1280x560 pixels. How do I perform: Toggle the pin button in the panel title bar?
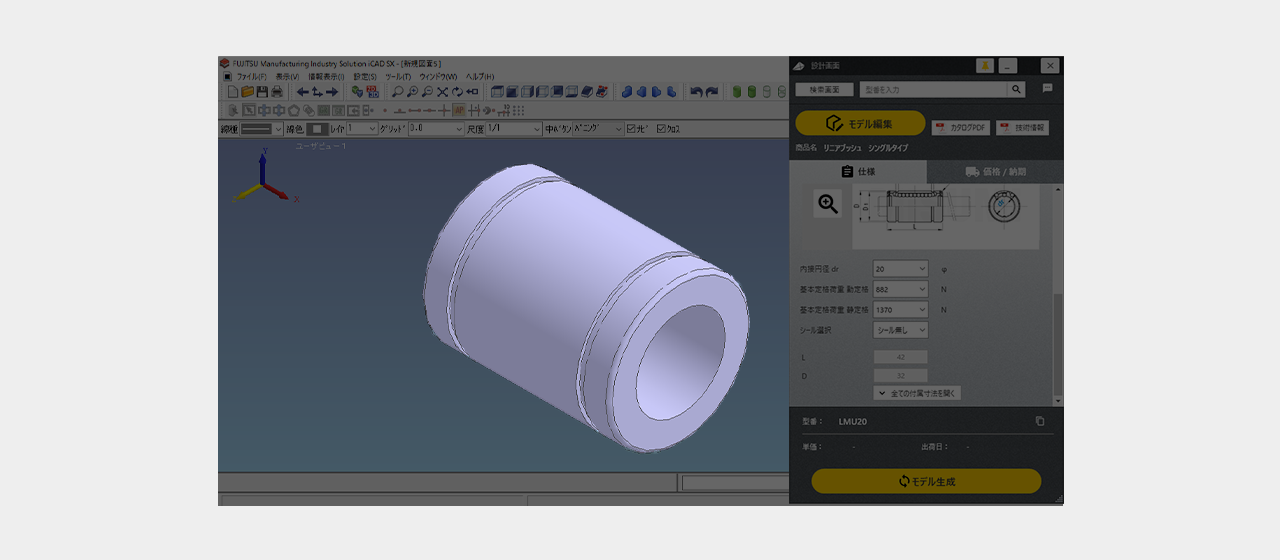pos(985,66)
